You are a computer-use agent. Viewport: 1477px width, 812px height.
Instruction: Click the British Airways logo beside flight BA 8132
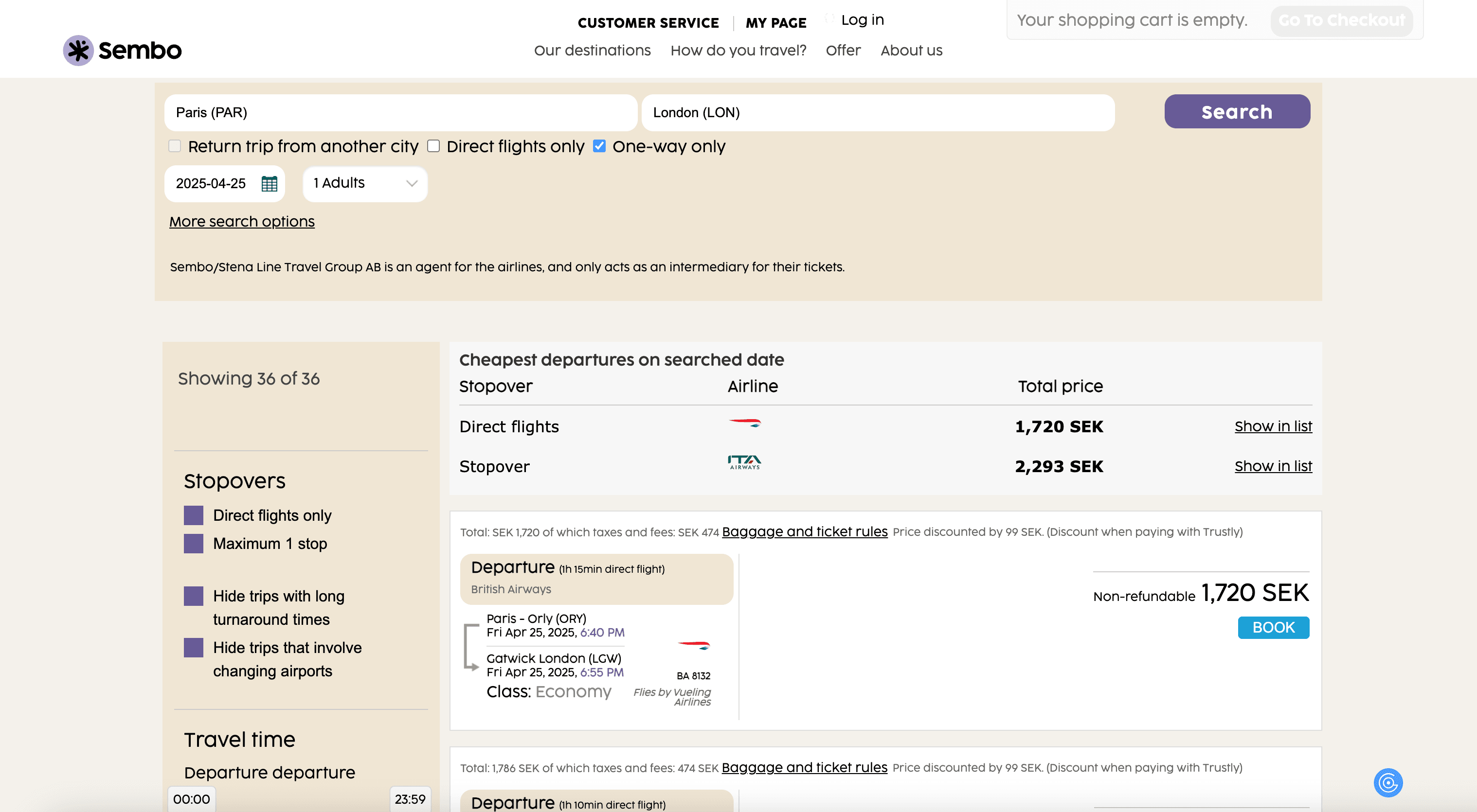tap(694, 645)
